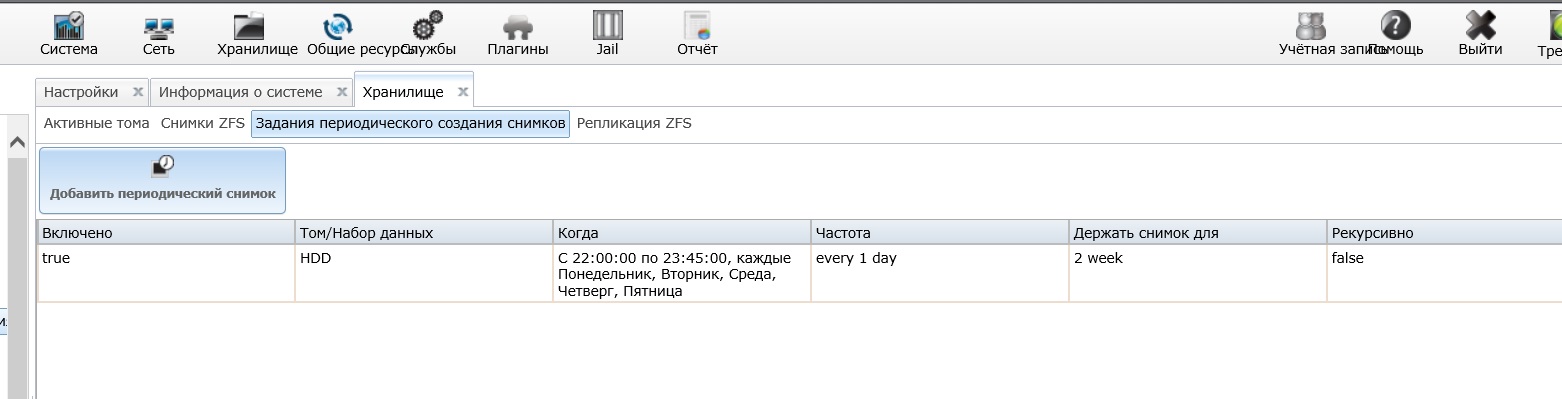Switch to Информация о системе tab

pos(240,92)
